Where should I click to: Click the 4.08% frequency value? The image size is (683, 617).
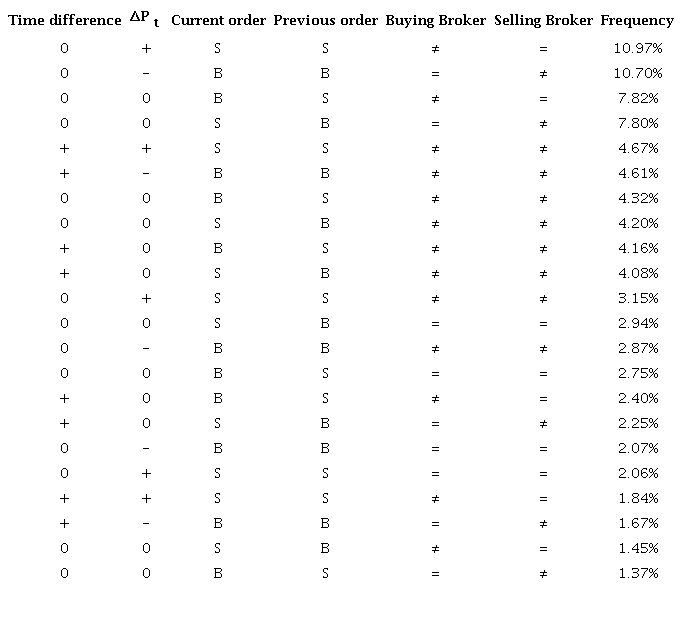click(x=637, y=273)
